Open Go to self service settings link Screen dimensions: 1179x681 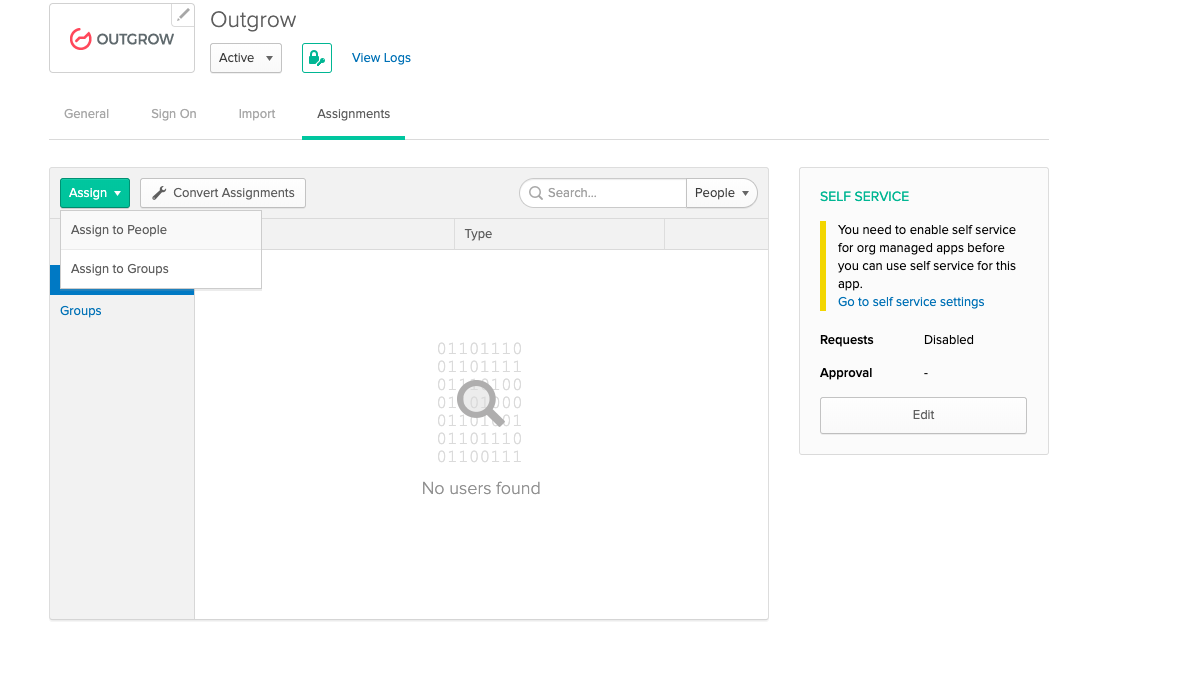tap(911, 301)
